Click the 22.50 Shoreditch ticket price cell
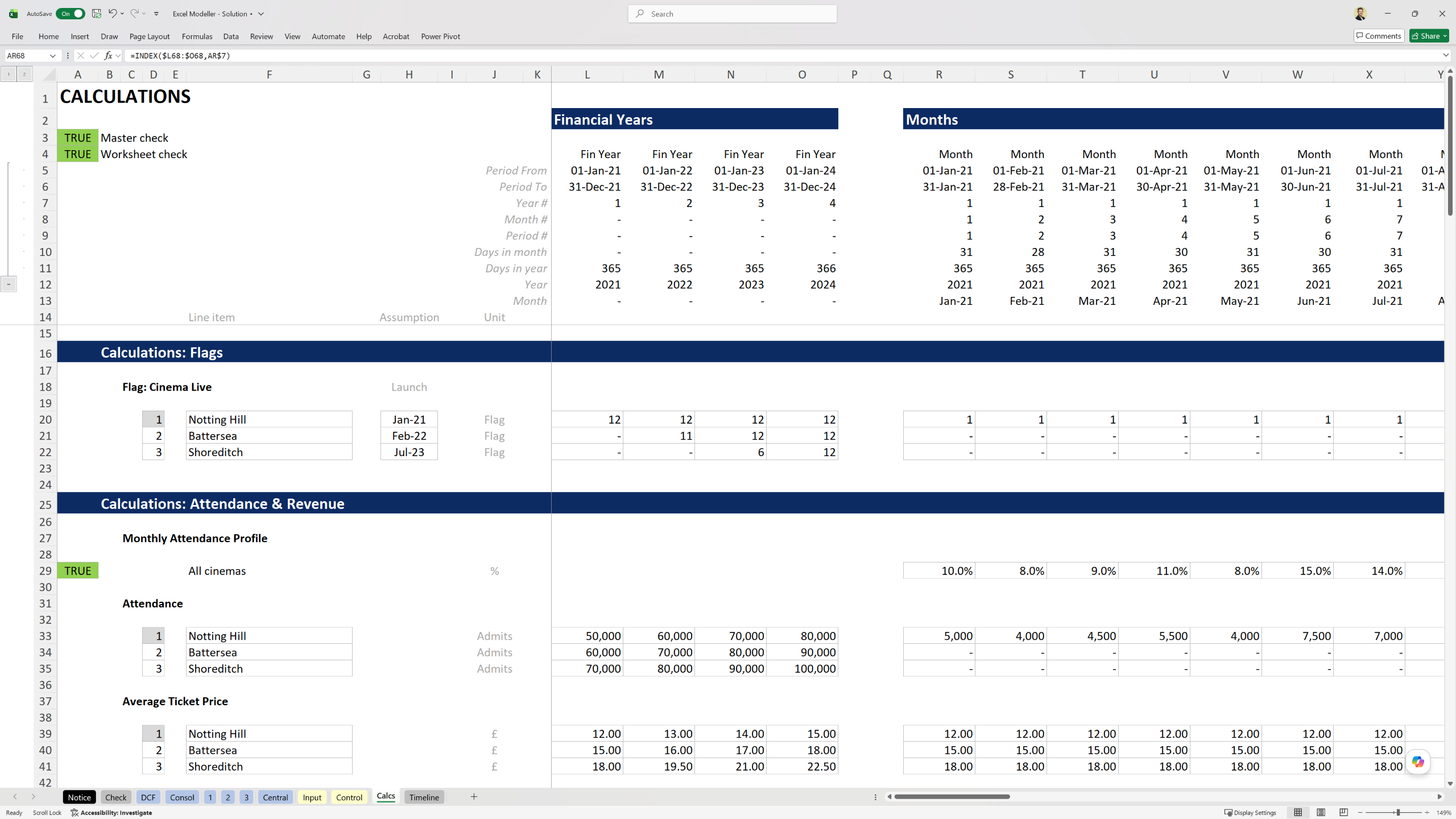 (x=802, y=767)
